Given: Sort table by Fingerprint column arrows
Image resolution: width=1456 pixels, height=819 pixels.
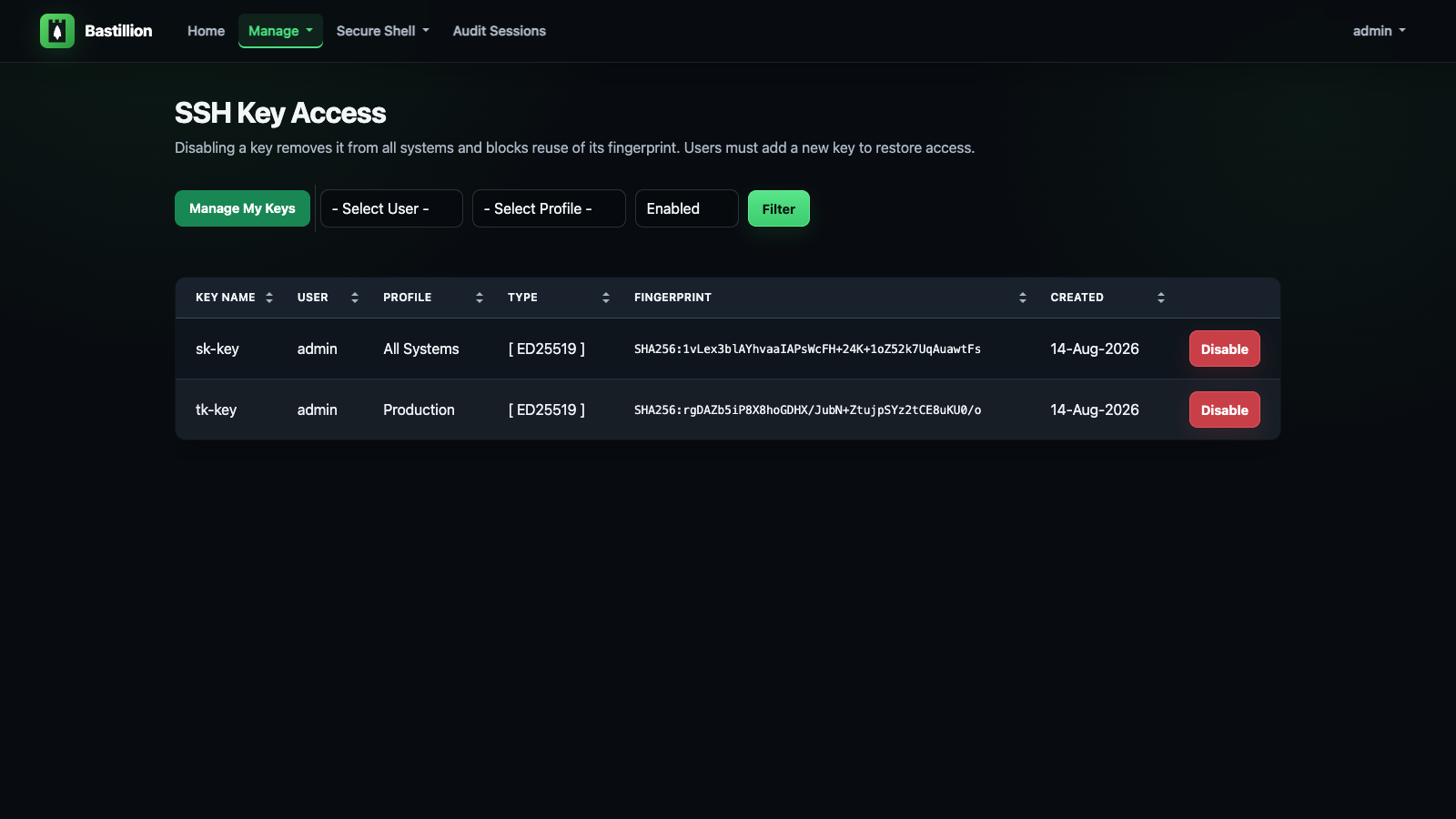Looking at the screenshot, I should [1023, 298].
